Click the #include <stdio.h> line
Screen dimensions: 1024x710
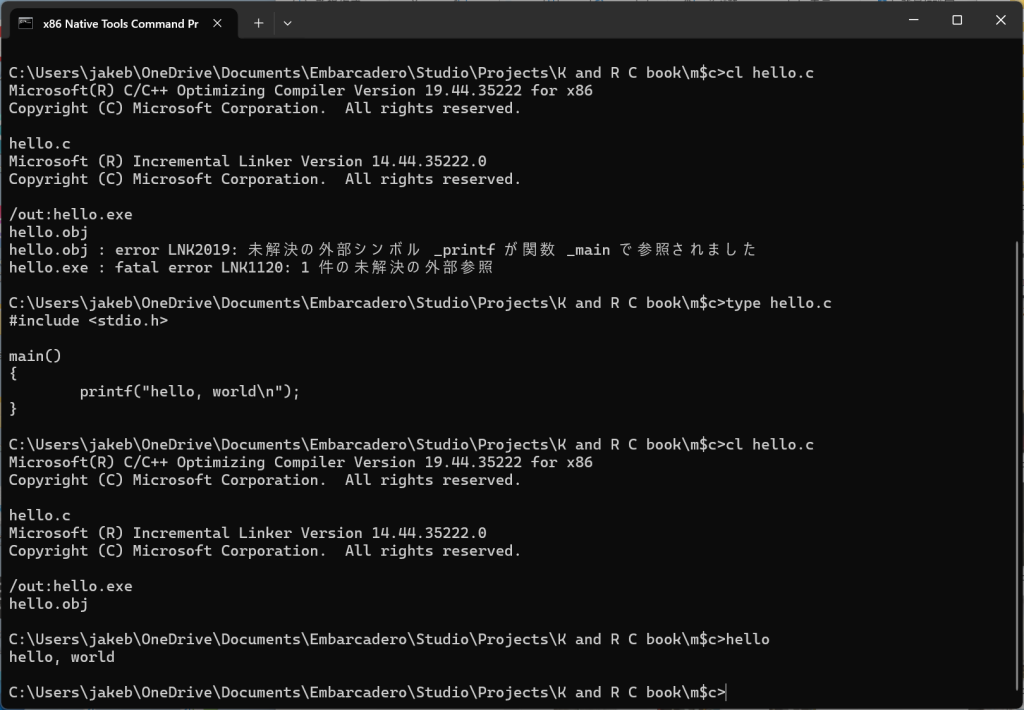(88, 321)
